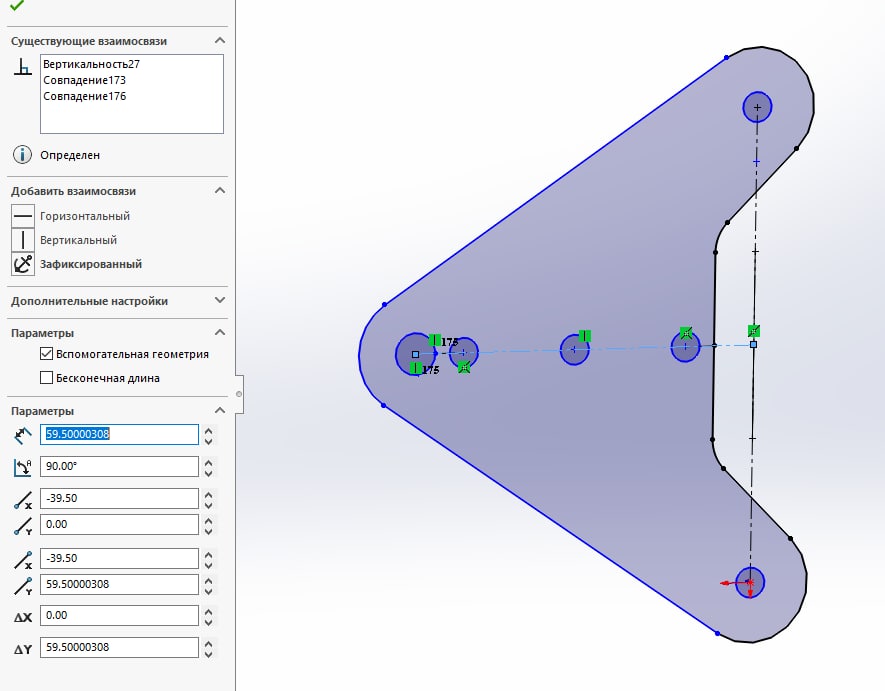The image size is (885, 691).
Task: Add Зафиксированный relation
Action: (91, 264)
